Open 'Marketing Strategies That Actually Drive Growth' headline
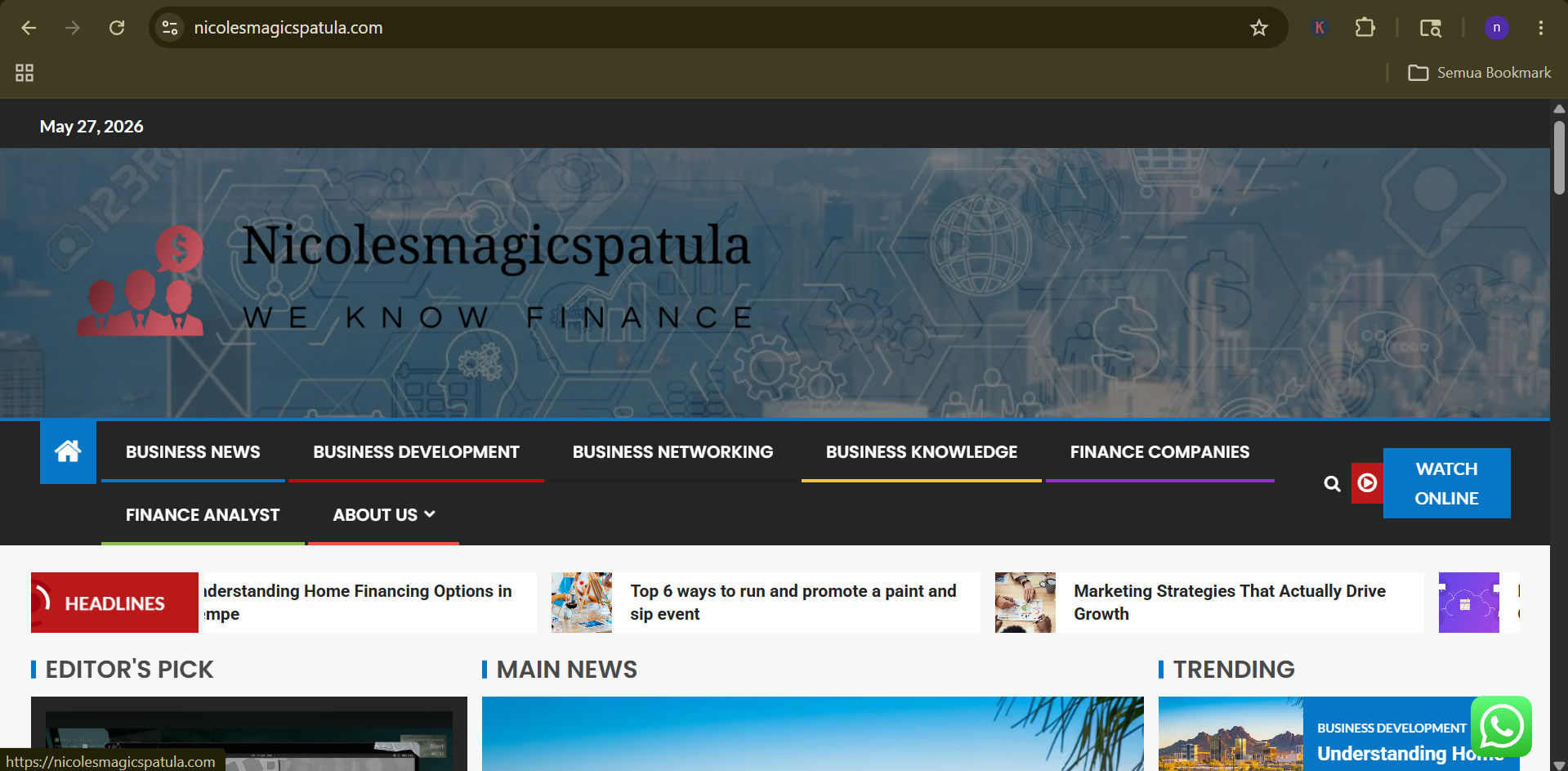This screenshot has height=771, width=1568. point(1229,603)
